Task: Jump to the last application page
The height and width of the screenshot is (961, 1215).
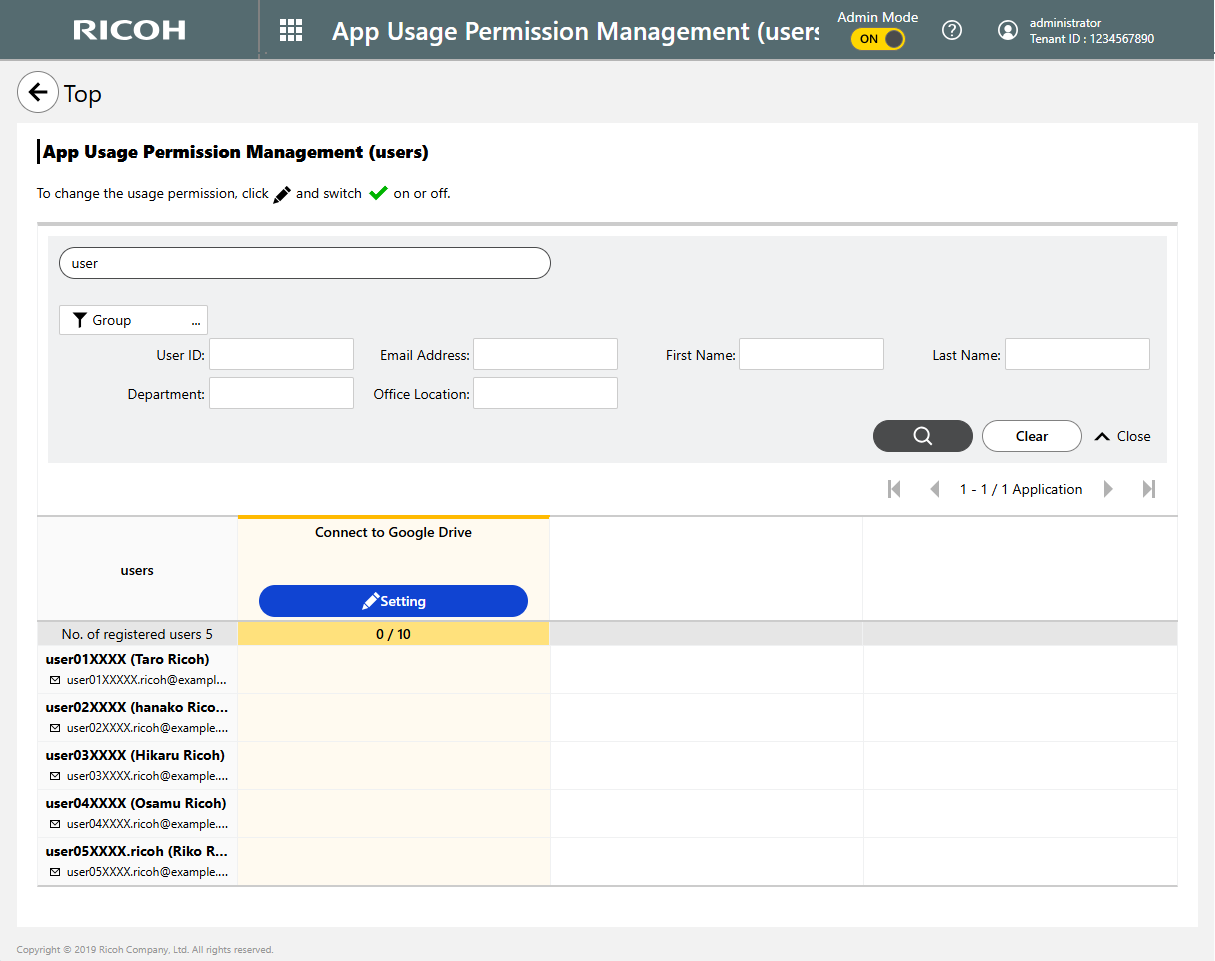Action: [1149, 489]
